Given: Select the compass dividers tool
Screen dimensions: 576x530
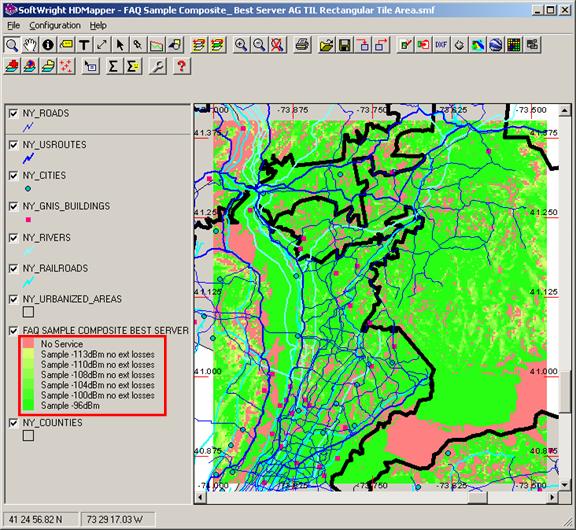Looking at the screenshot, I should [x=138, y=45].
